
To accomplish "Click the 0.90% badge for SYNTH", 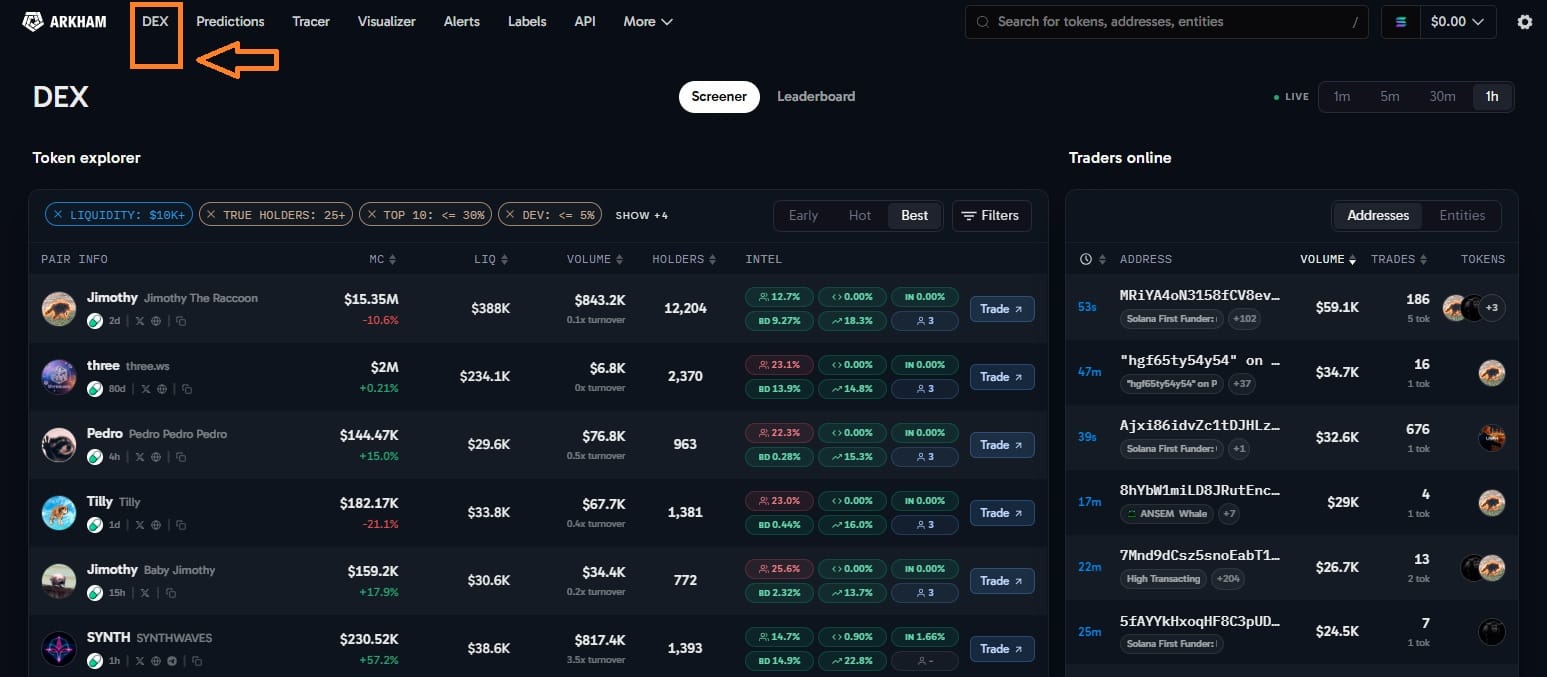I will coord(852,637).
